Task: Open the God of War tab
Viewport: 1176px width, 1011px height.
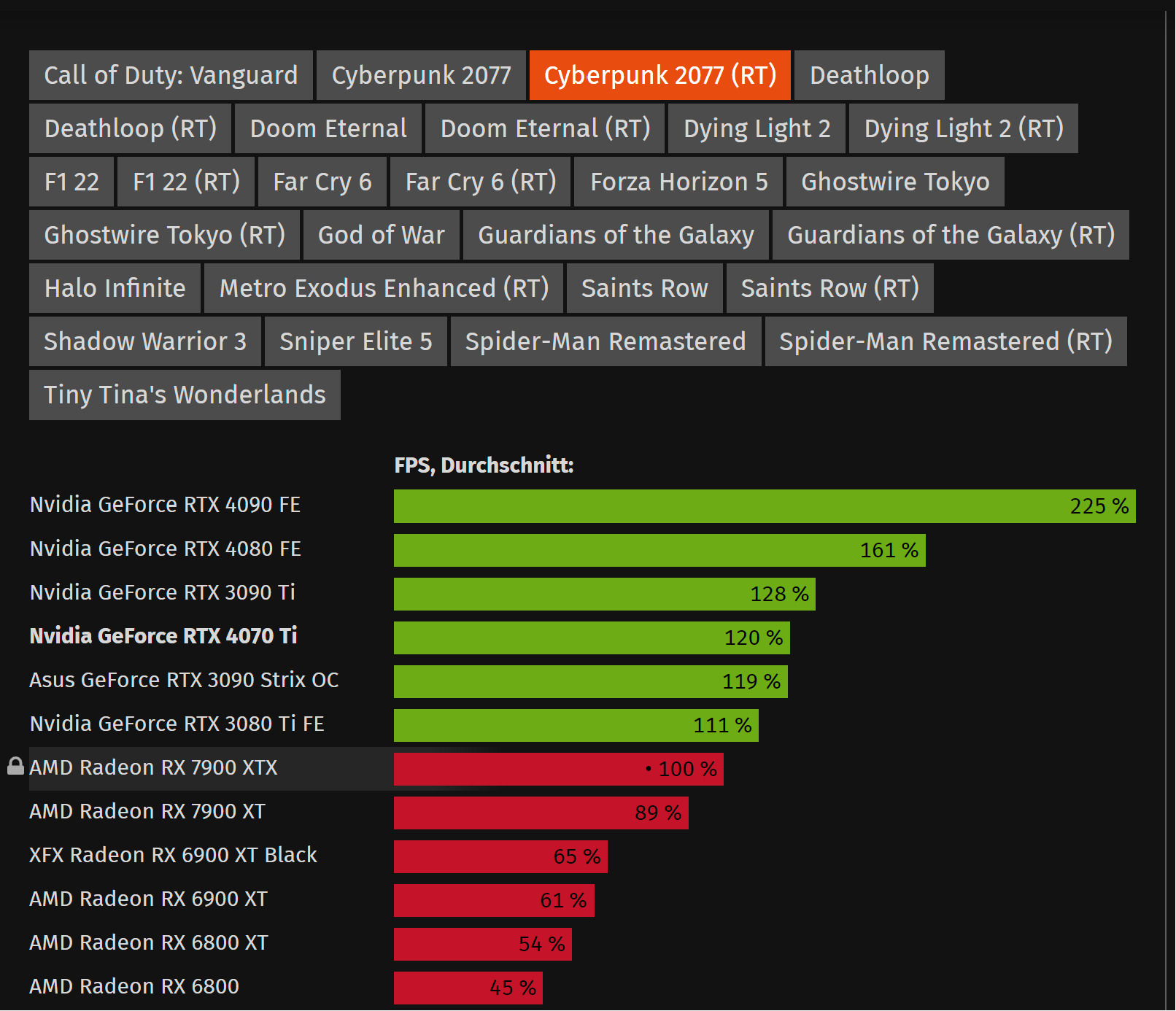Action: click(382, 235)
